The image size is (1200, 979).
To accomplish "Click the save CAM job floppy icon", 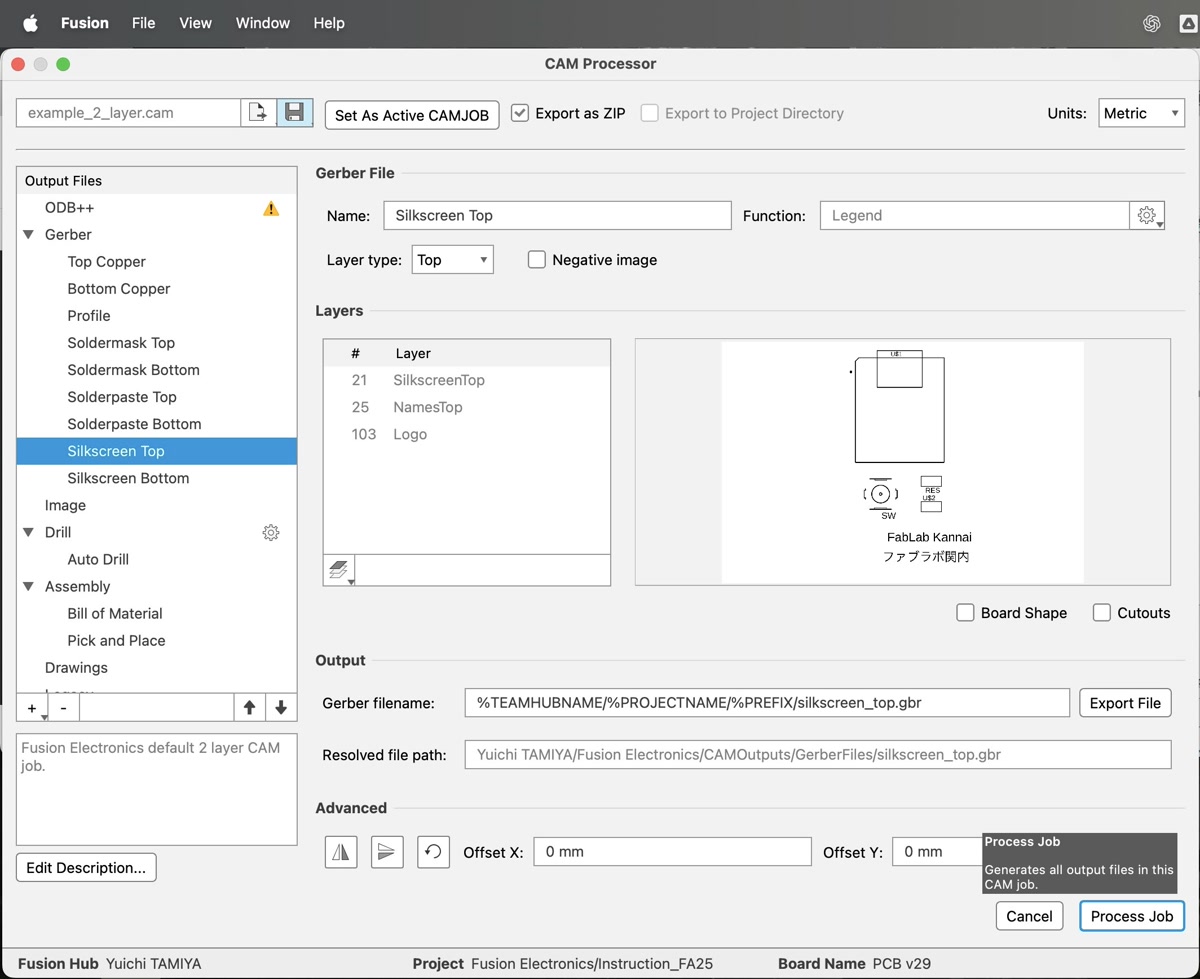I will tap(295, 113).
